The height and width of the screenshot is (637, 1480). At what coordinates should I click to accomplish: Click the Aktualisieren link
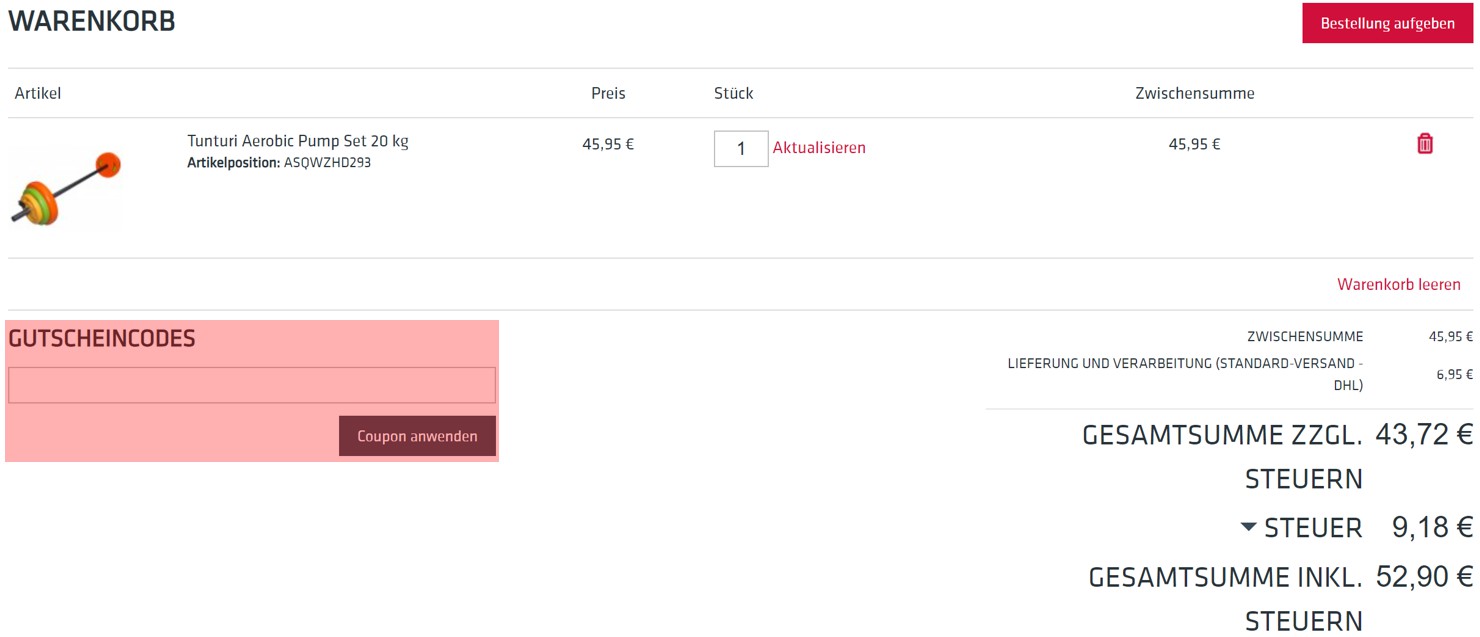coord(819,148)
